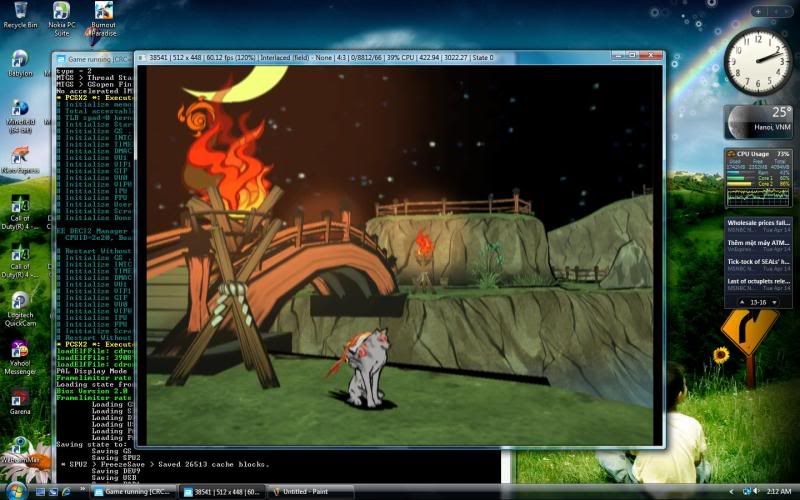
Task: Open the Garena desktop shortcut
Action: click(20, 402)
